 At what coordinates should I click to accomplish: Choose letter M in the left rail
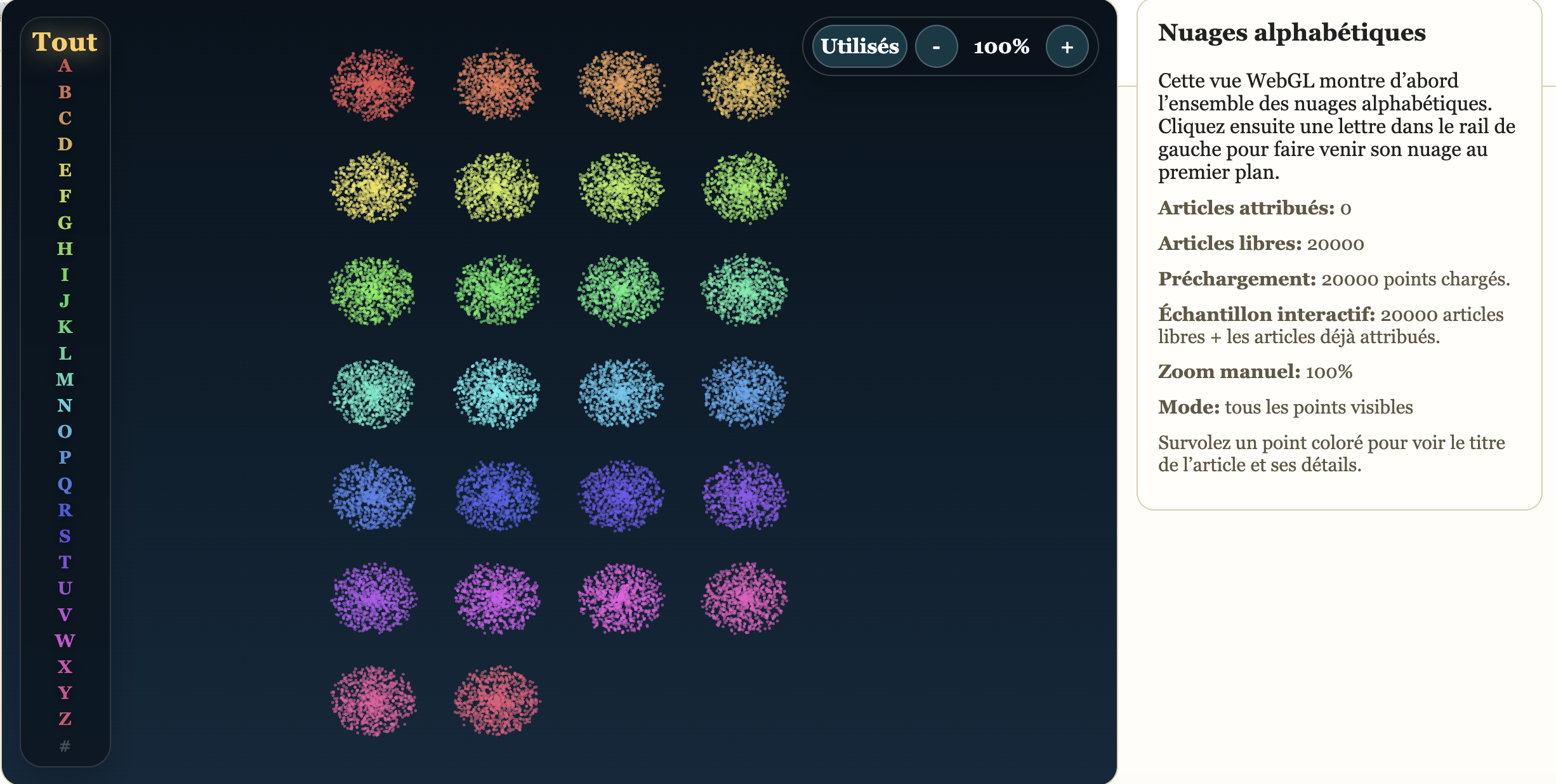pyautogui.click(x=65, y=379)
